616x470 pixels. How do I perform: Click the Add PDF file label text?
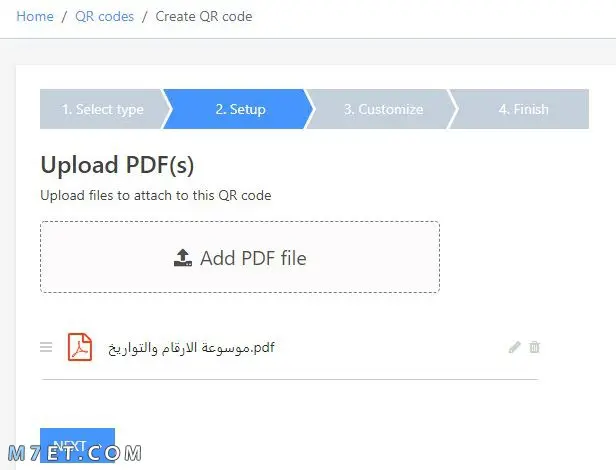253,258
